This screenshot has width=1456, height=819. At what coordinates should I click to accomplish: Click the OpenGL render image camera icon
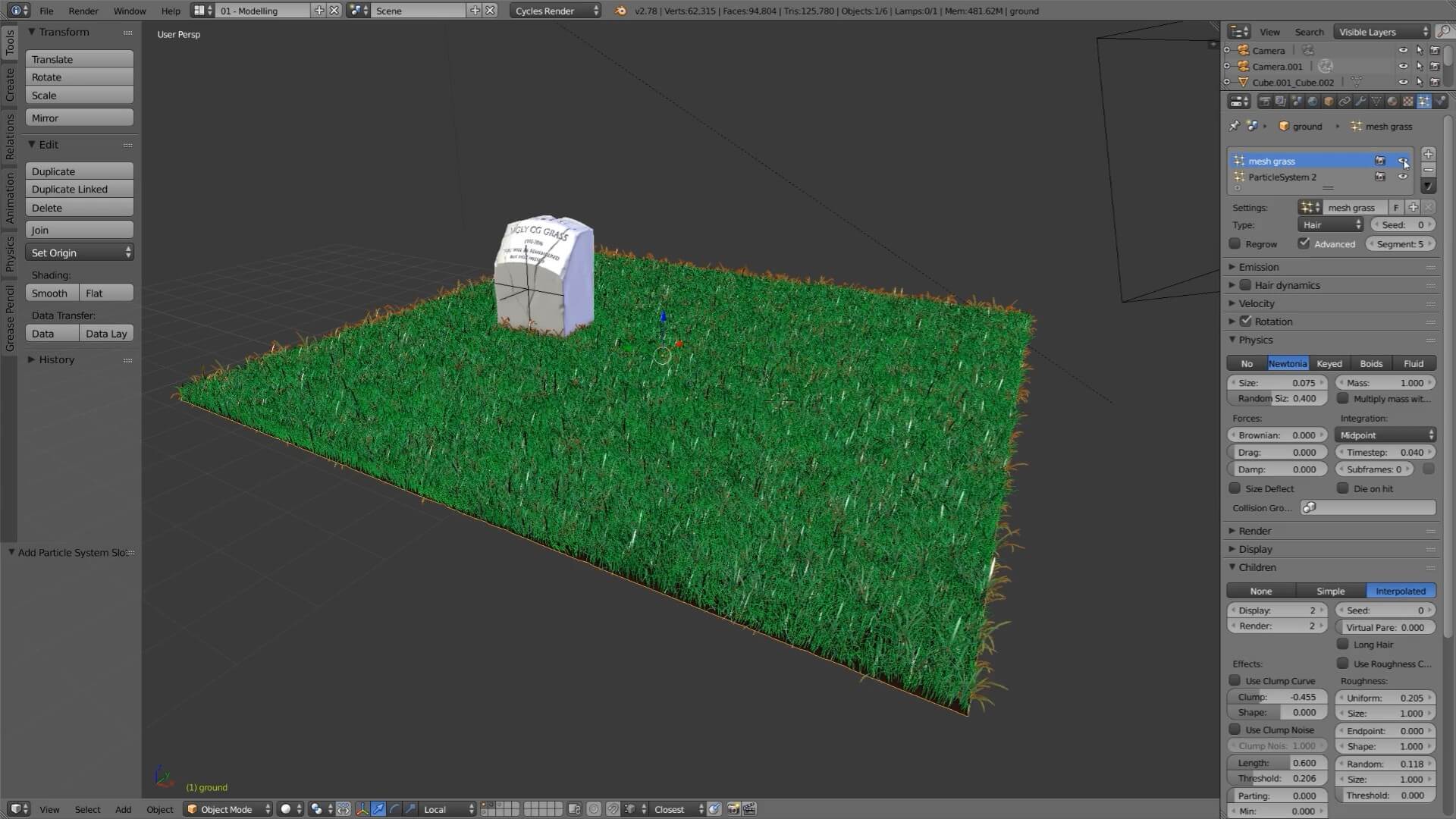[x=733, y=809]
